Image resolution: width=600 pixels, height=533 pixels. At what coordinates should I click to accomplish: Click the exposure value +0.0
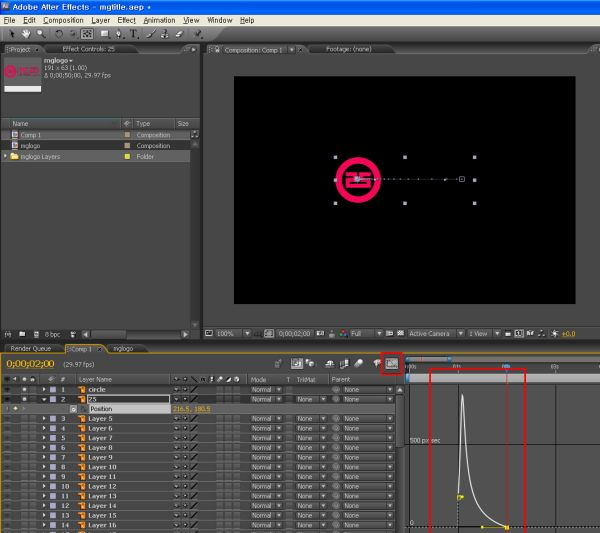pyautogui.click(x=568, y=334)
